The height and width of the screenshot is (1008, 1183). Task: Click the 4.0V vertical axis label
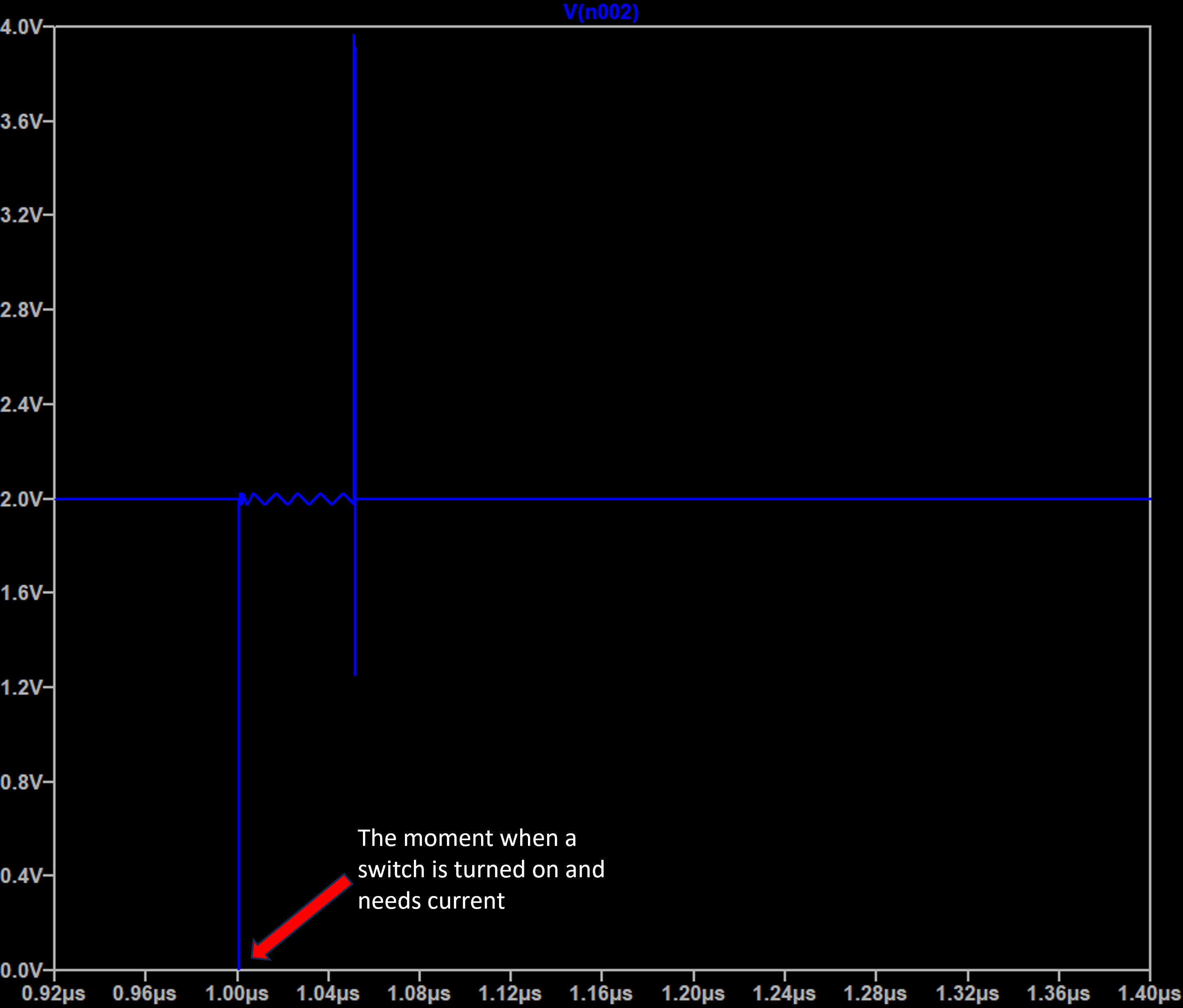[21, 27]
